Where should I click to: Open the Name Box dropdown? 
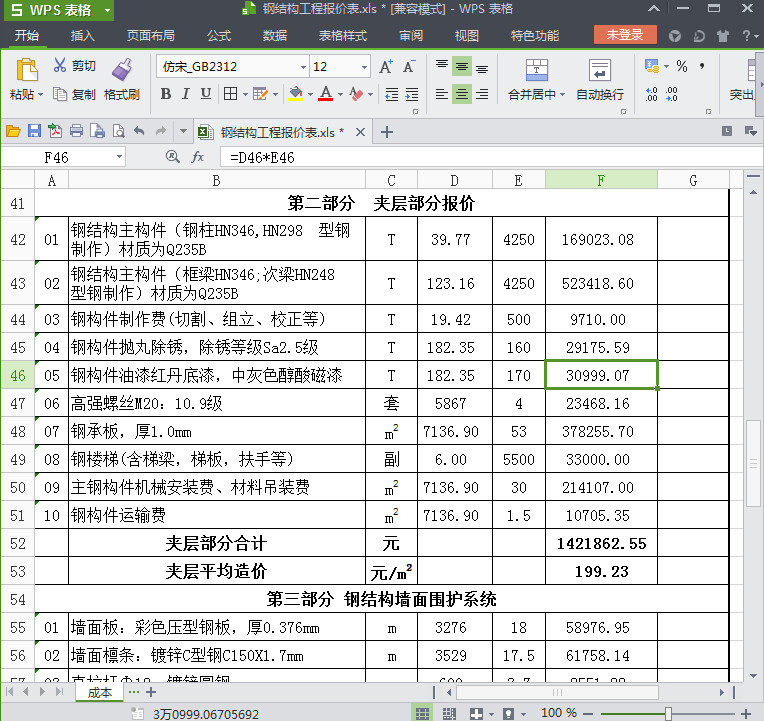tap(119, 157)
